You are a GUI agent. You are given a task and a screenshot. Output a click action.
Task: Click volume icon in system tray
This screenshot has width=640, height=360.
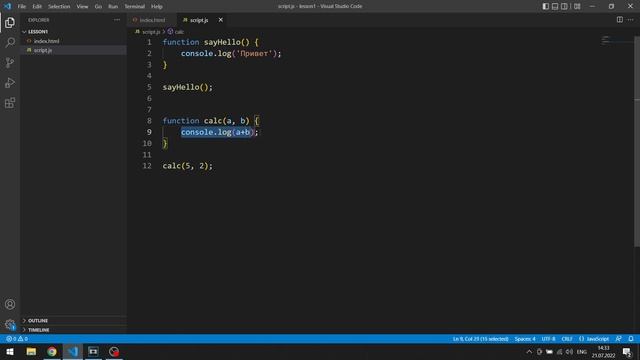click(x=569, y=351)
